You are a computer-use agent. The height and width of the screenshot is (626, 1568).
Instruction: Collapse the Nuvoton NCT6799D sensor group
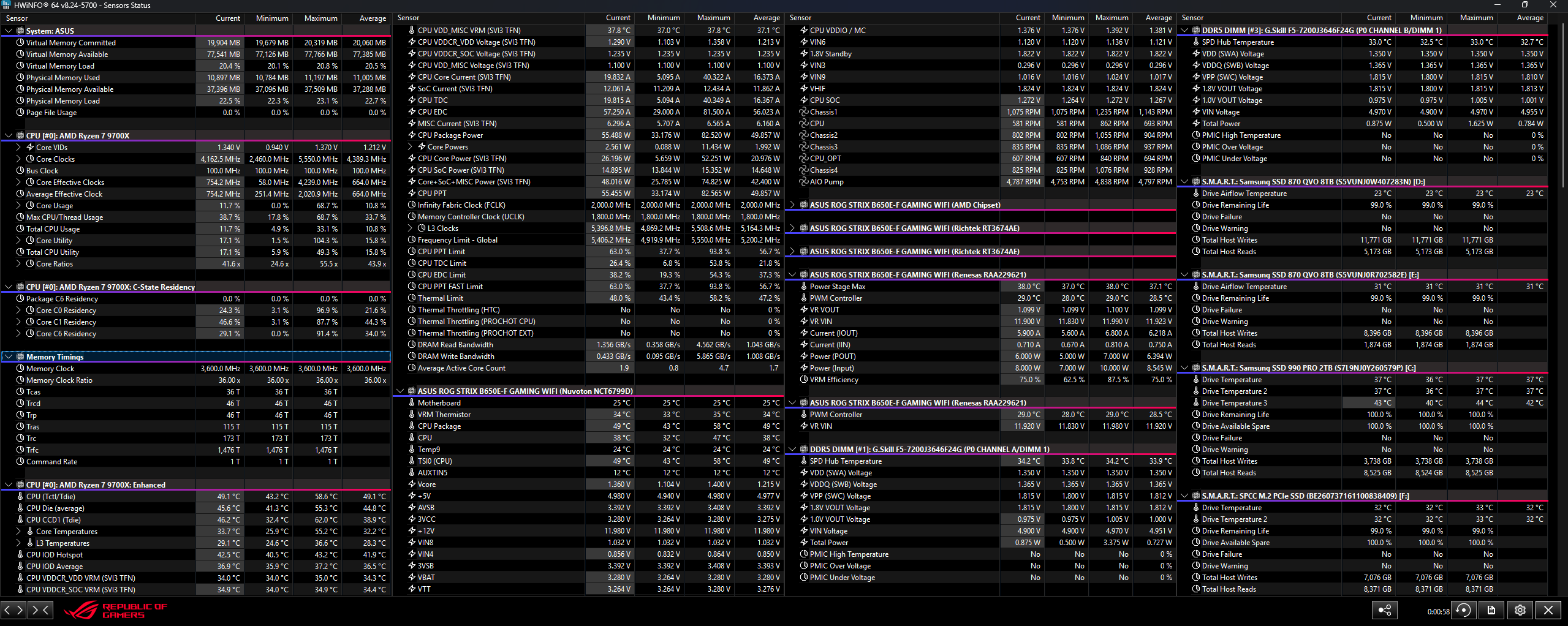tap(400, 391)
